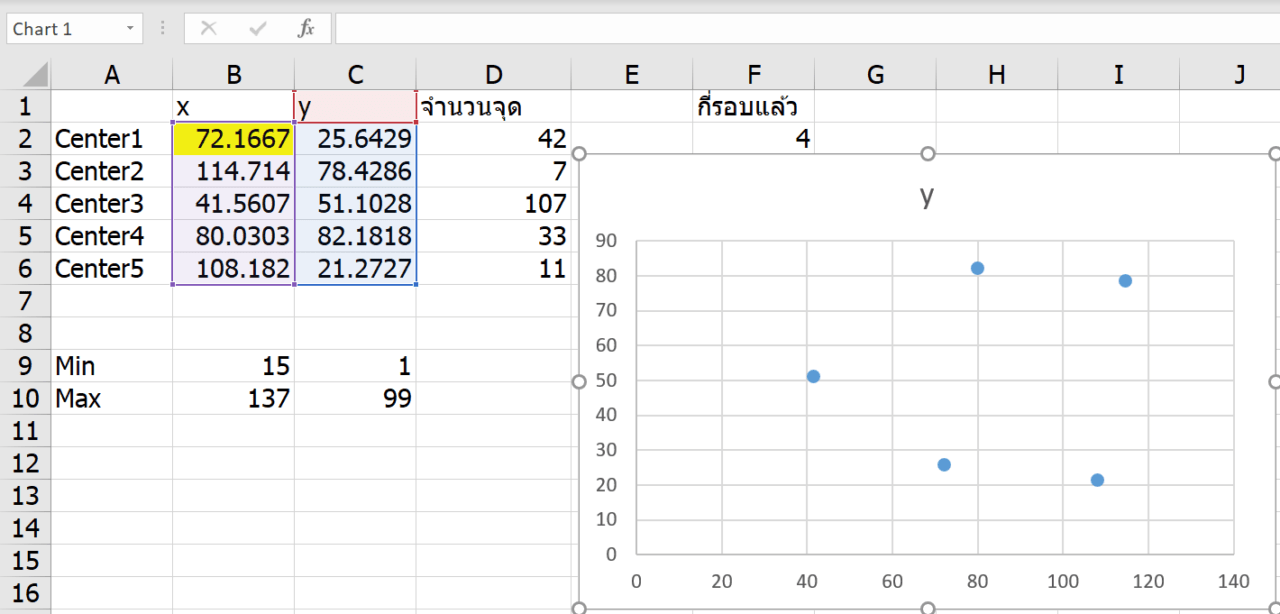Click the cell showing 4 under กี่รอบแล้ว

point(753,138)
